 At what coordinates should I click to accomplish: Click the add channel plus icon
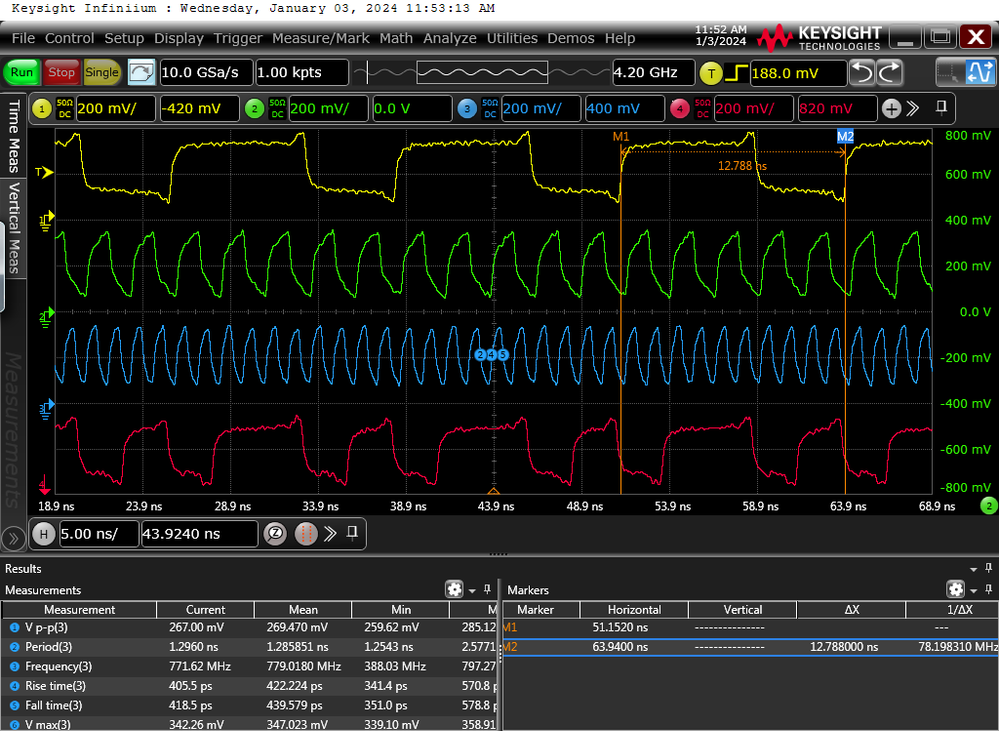890,109
